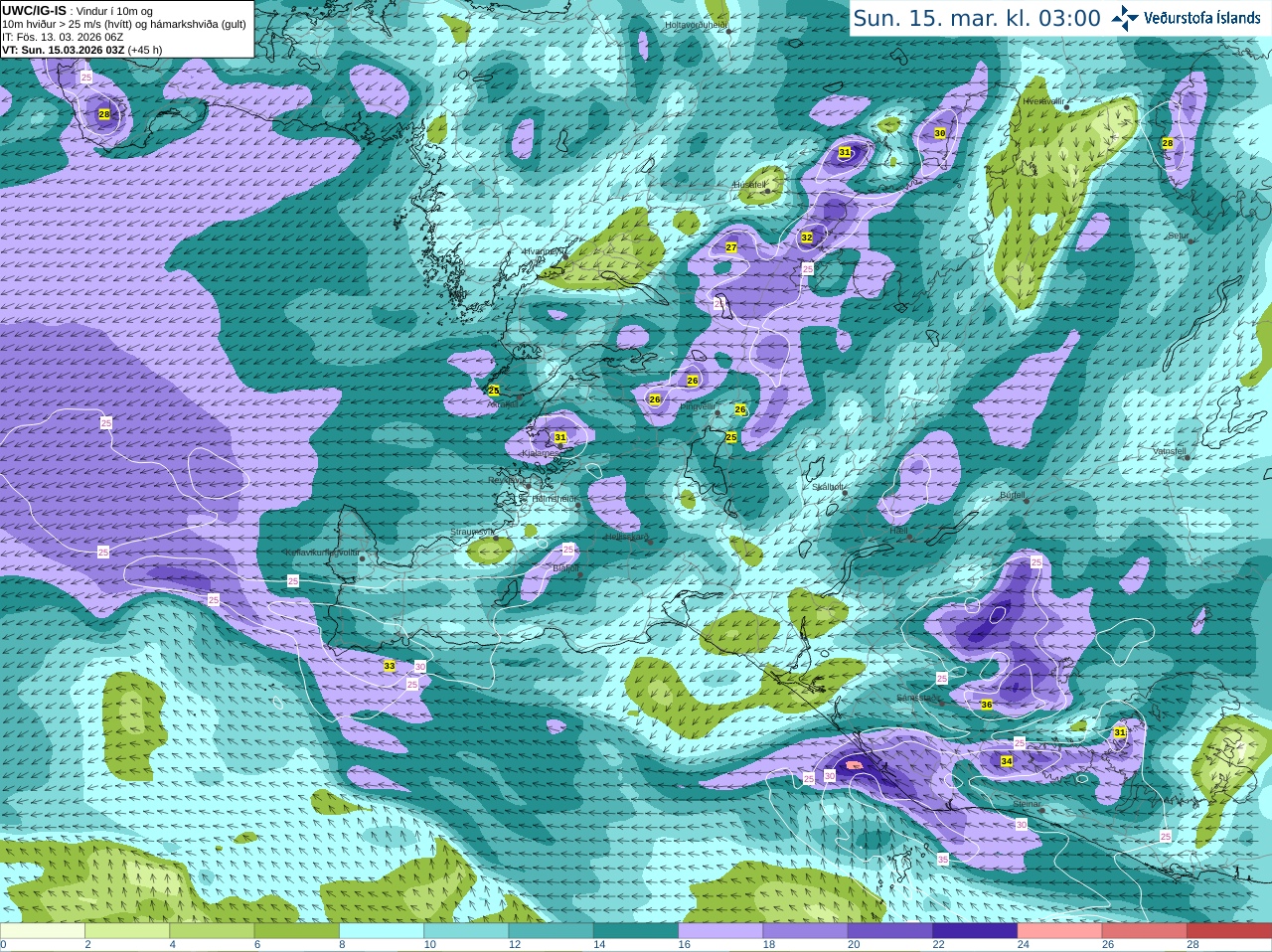Pick the 14–16 m/s dark teal legend swatch
Image resolution: width=1272 pixels, height=952 pixels.
click(x=636, y=931)
